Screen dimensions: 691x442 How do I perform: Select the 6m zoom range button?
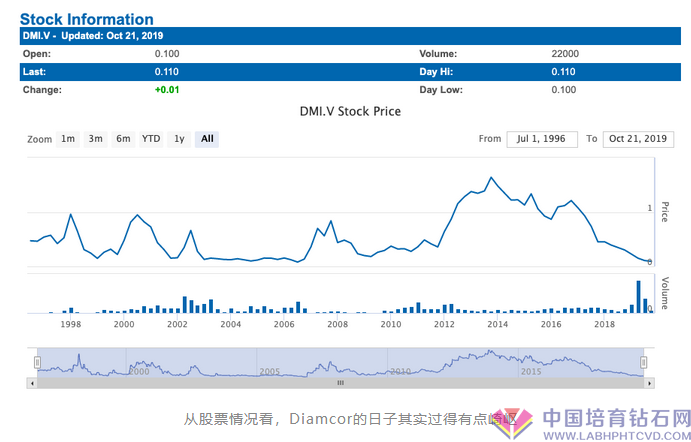[x=123, y=139]
